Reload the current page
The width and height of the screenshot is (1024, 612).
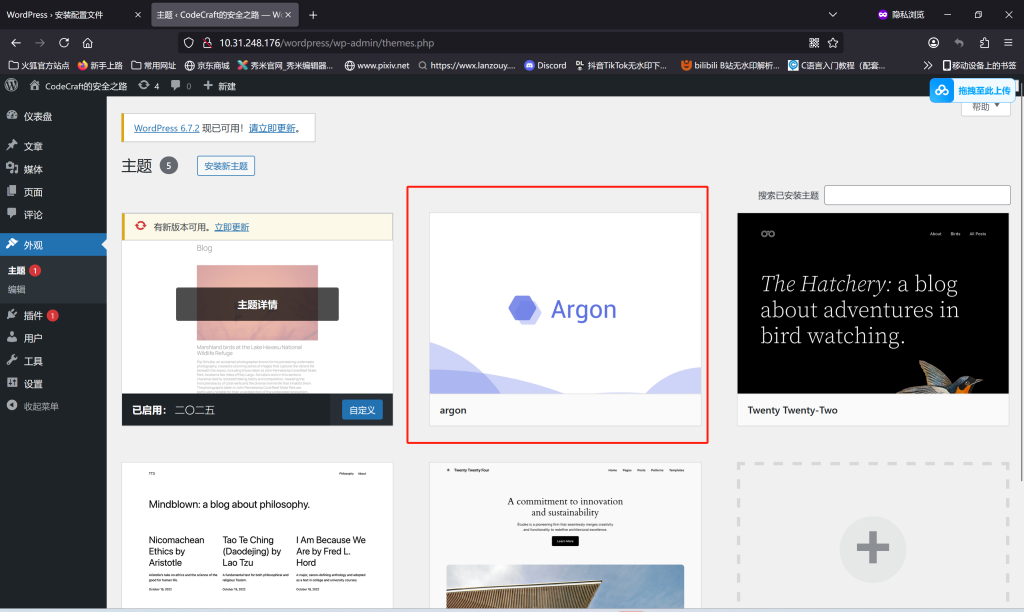[64, 43]
